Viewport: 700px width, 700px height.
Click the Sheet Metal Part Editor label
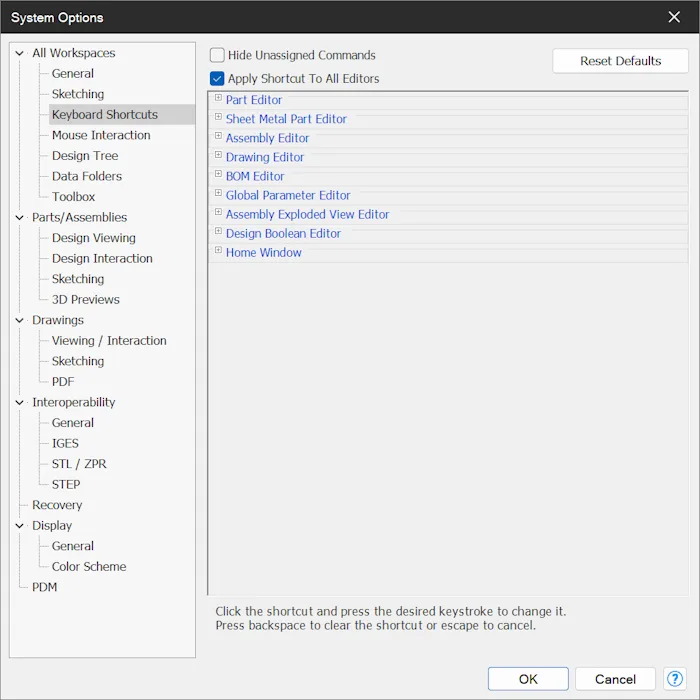286,119
